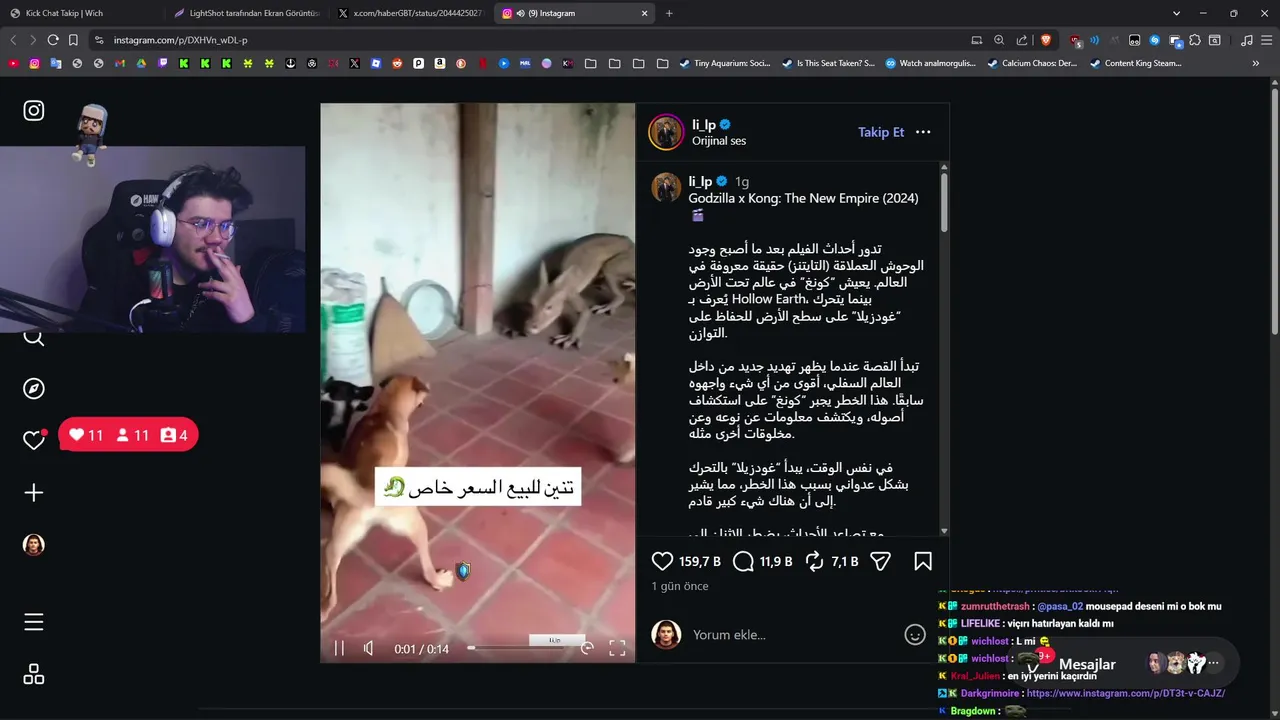This screenshot has width=1280, height=720.
Task: Click Orijinal ses audio link
Action: (x=719, y=141)
